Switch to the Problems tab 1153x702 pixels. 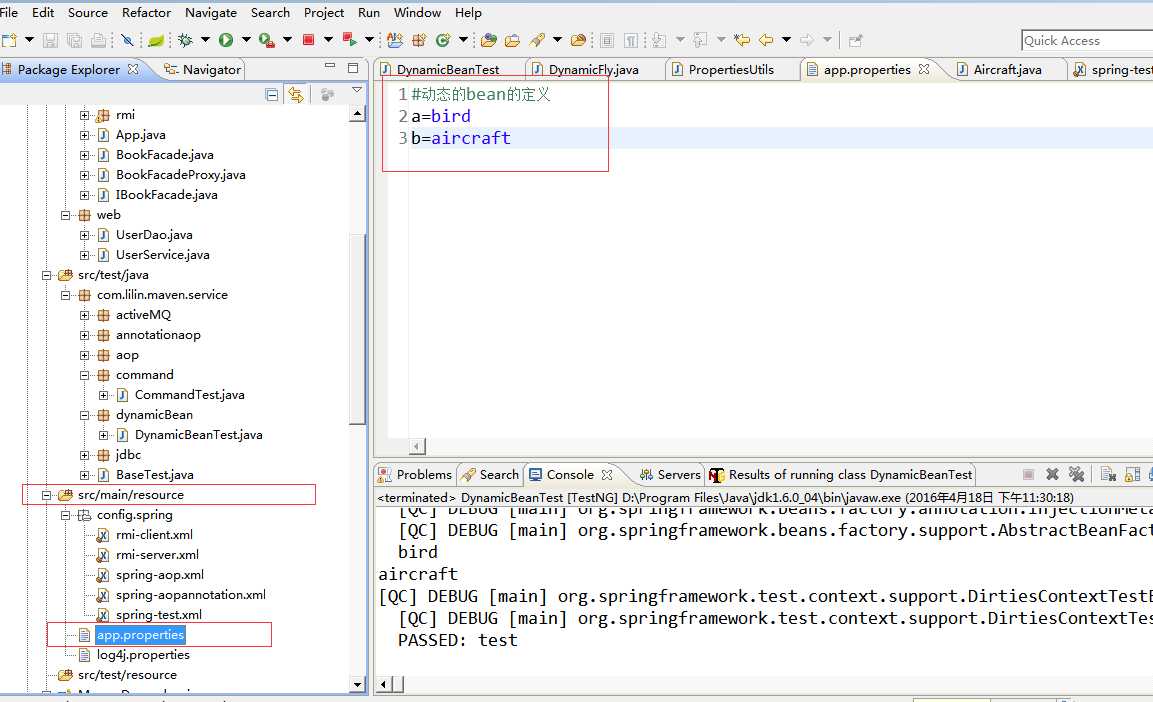click(x=415, y=474)
